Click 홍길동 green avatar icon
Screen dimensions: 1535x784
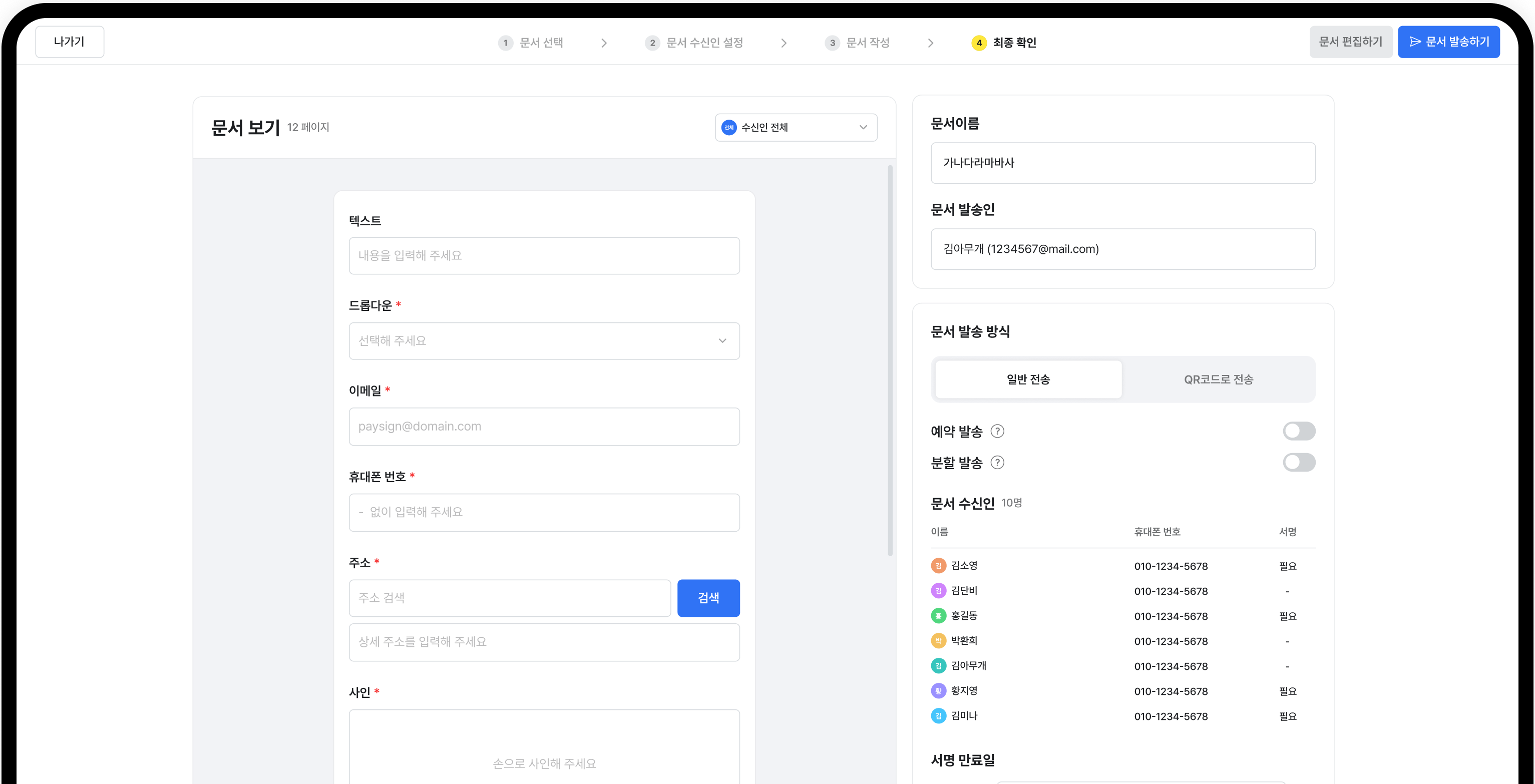(938, 616)
